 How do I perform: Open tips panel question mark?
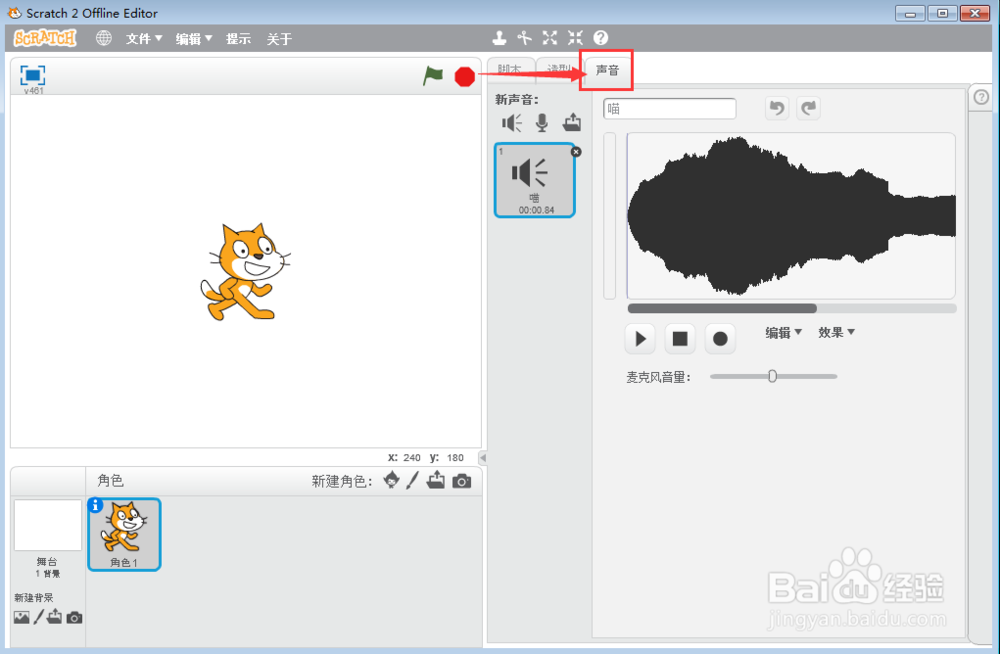[x=982, y=97]
